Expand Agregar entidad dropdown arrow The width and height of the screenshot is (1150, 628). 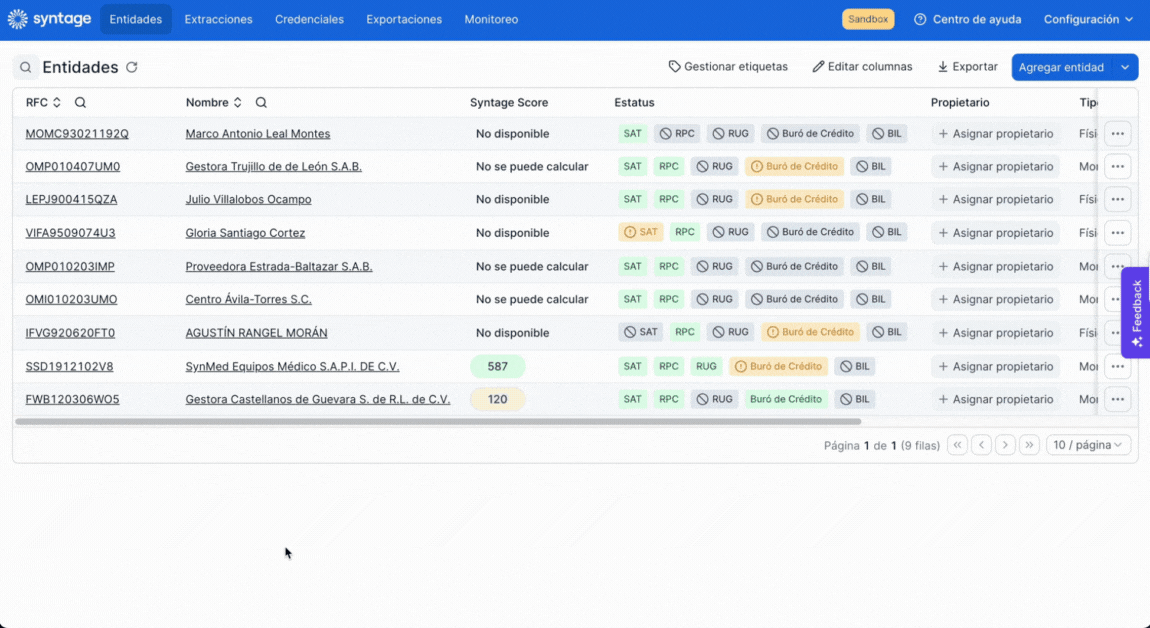(1125, 67)
